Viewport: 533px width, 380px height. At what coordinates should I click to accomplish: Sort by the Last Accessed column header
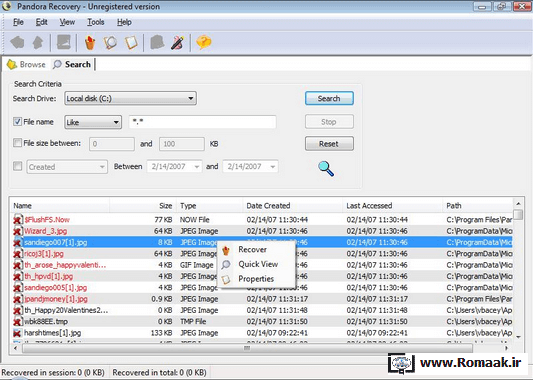point(392,206)
